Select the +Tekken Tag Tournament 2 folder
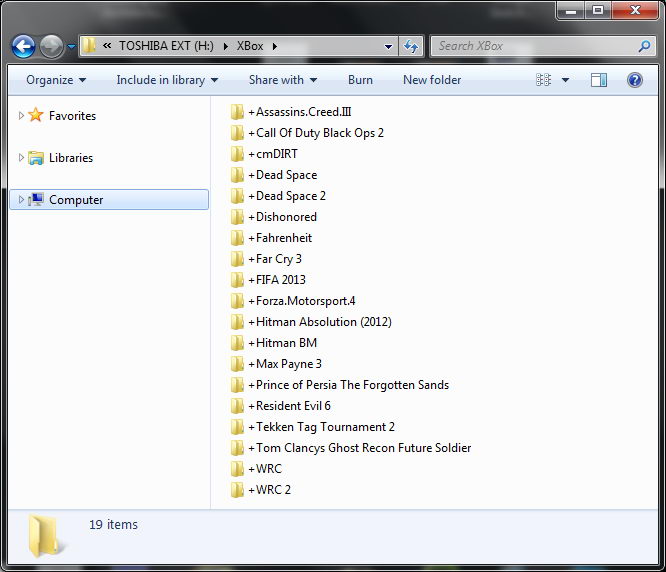666x572 pixels. coord(321,427)
